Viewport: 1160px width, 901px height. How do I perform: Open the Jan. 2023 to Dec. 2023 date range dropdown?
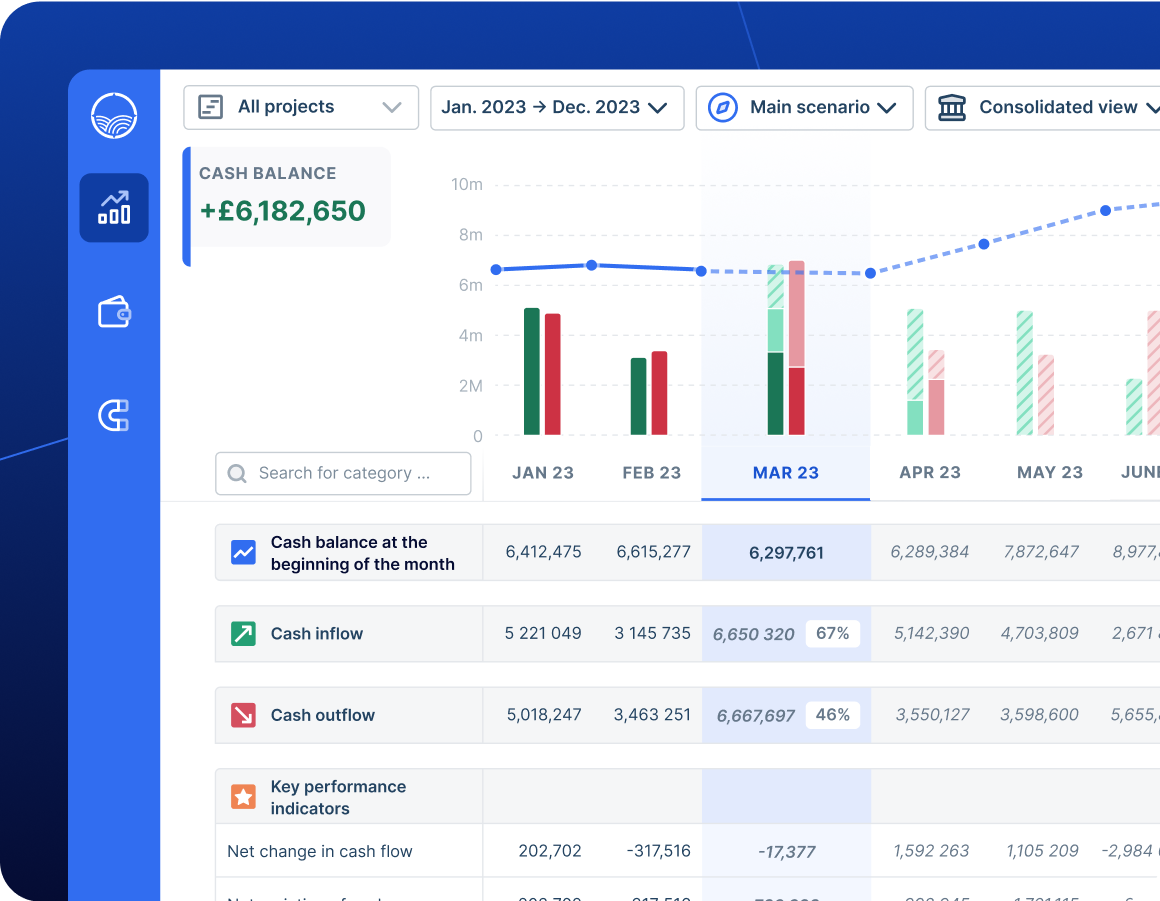(557, 107)
